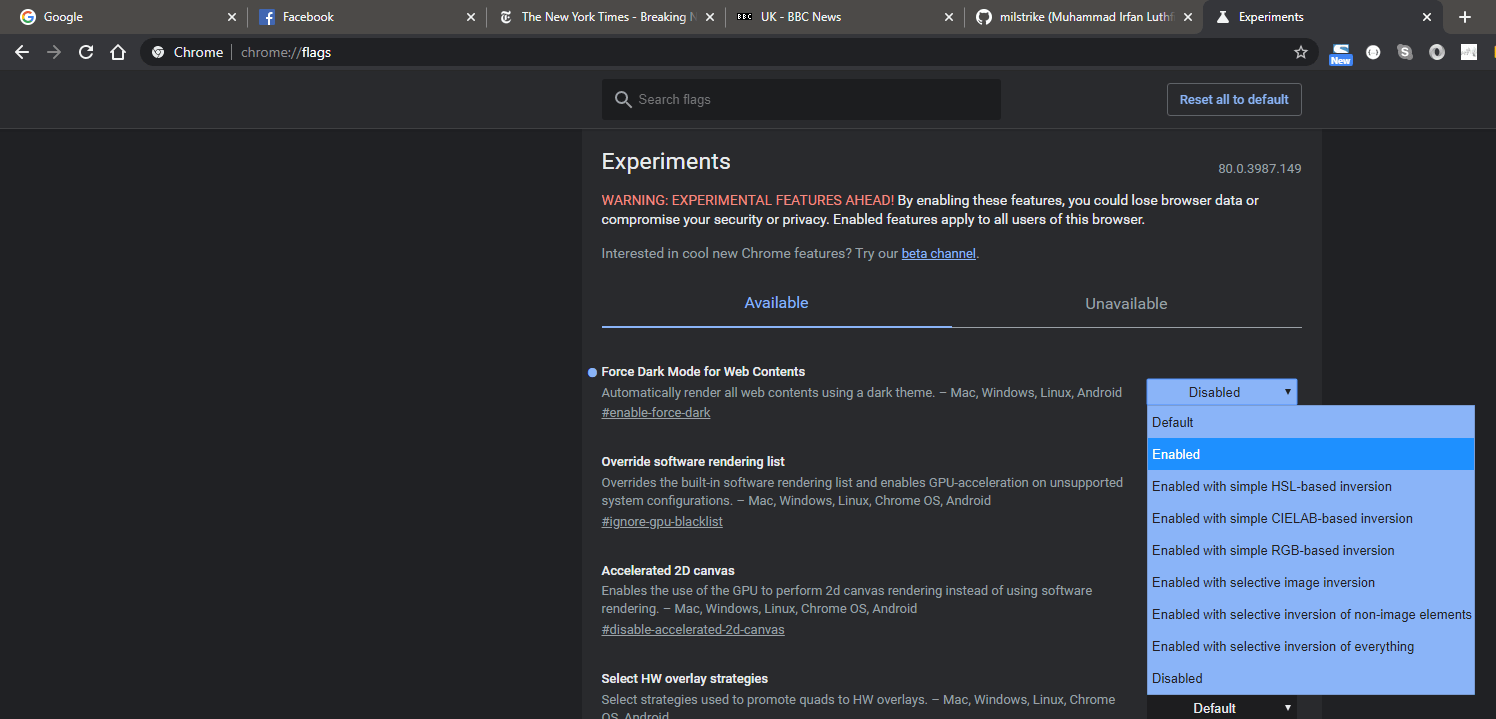Open the Select HW overlay strategies dropdown
Image resolution: width=1496 pixels, height=719 pixels.
click(x=1221, y=708)
